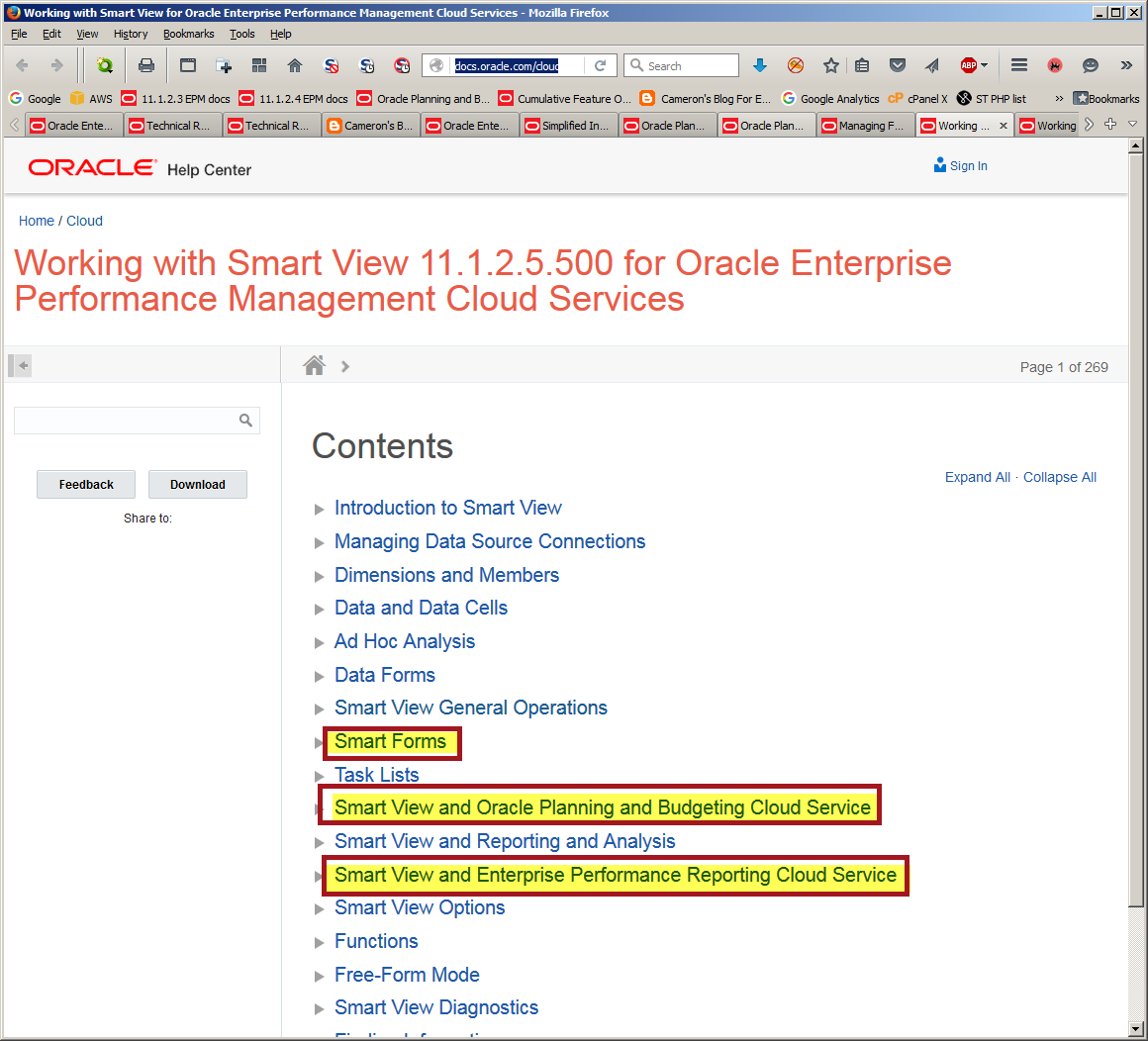
Task: Click the Oracle logo
Action: click(x=92, y=167)
